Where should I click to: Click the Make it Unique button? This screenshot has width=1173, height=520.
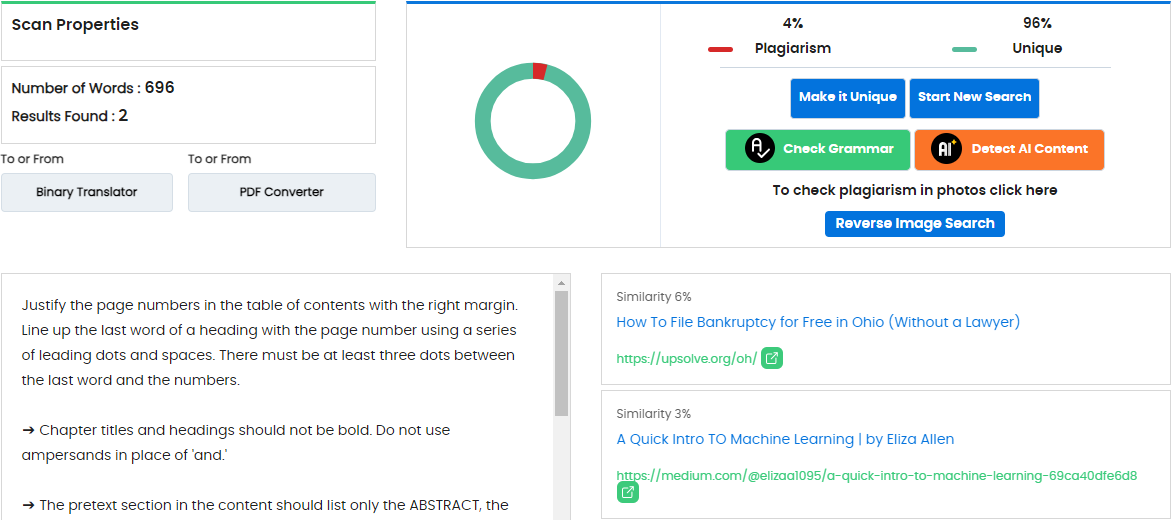pyautogui.click(x=848, y=98)
